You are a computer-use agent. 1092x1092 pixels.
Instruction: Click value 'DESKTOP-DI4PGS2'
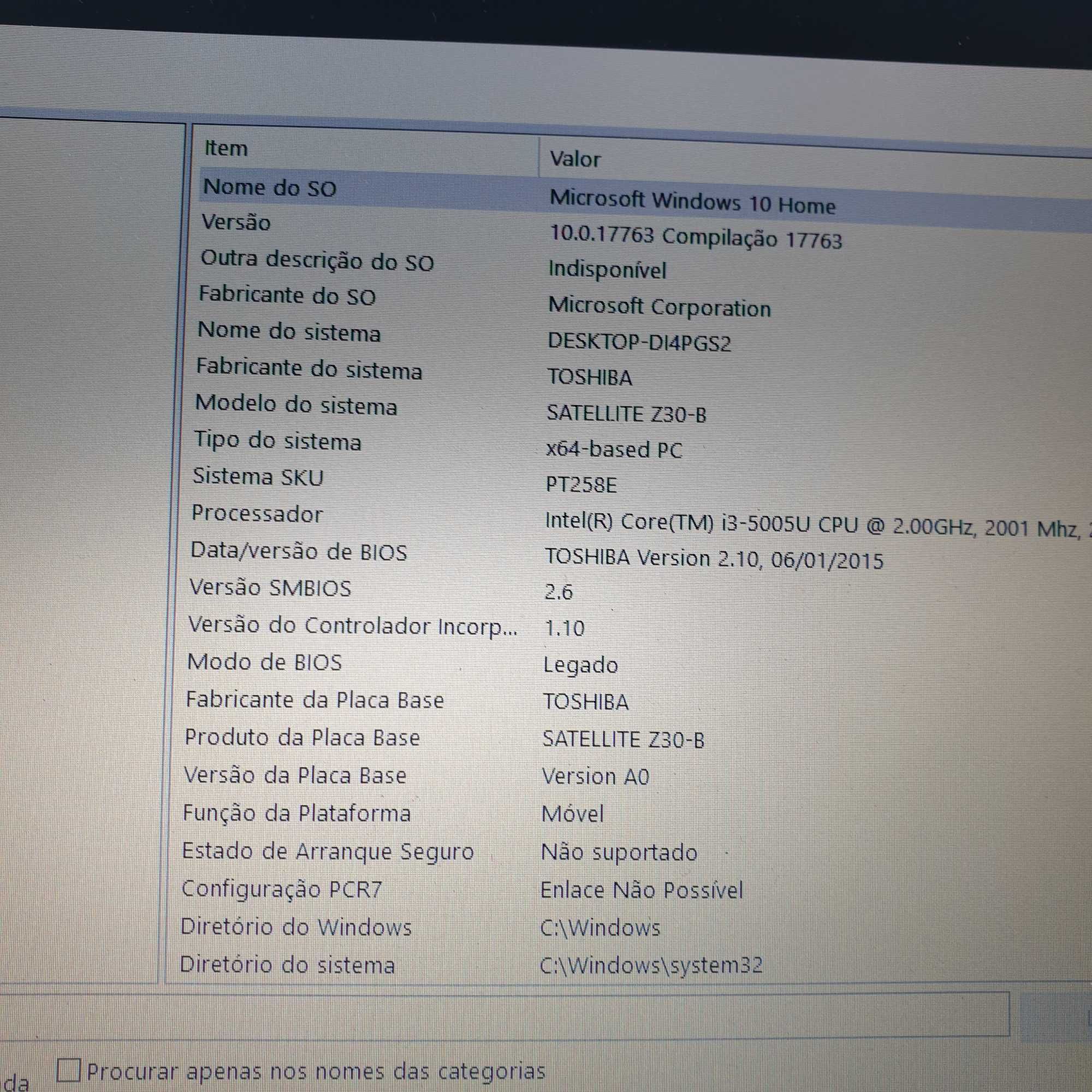click(639, 342)
